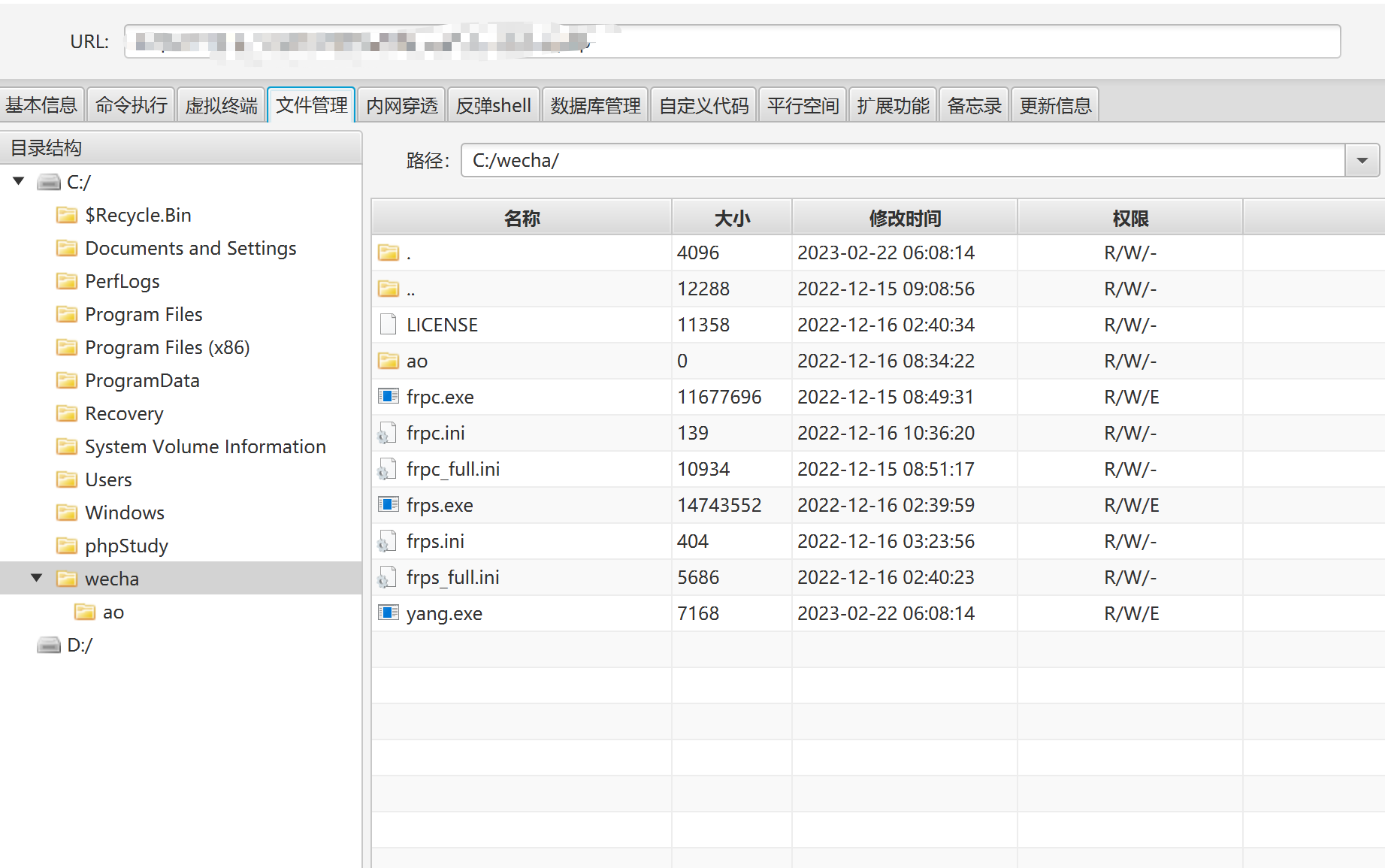Open the 自定义代码 tab

tap(704, 105)
